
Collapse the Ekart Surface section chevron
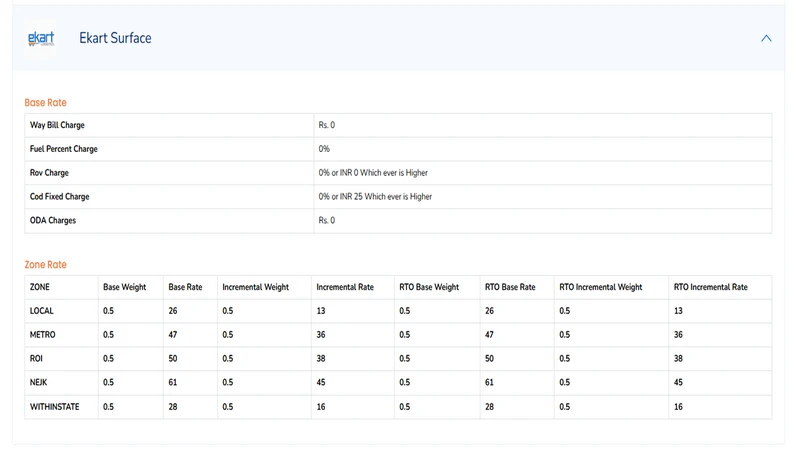click(x=766, y=38)
